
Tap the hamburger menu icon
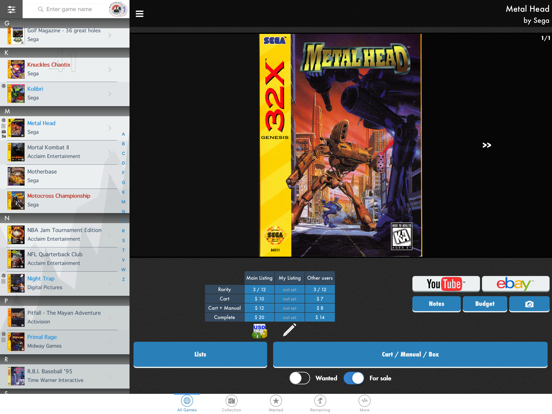(139, 14)
